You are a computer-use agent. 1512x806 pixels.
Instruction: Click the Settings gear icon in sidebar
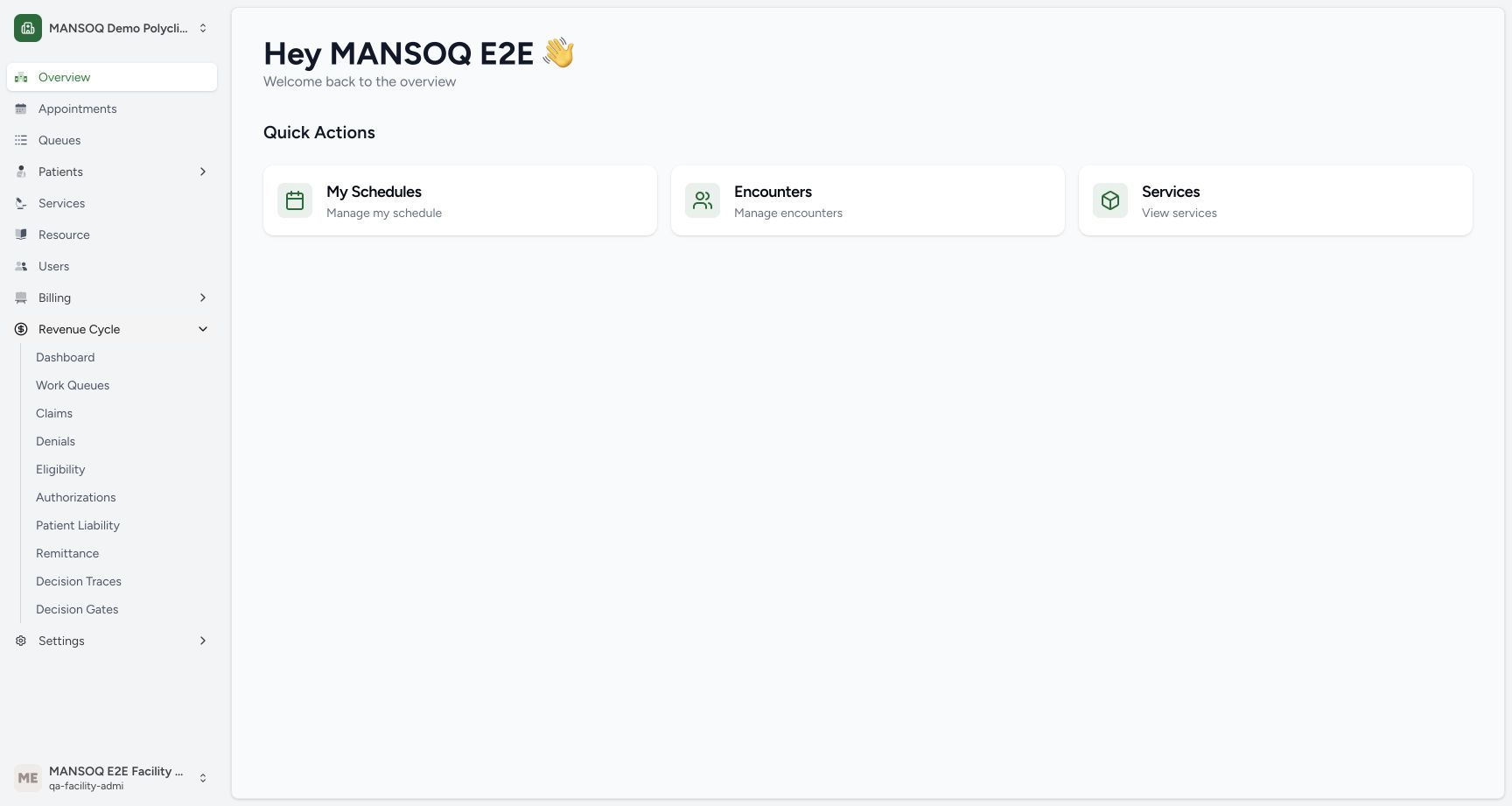tap(21, 641)
